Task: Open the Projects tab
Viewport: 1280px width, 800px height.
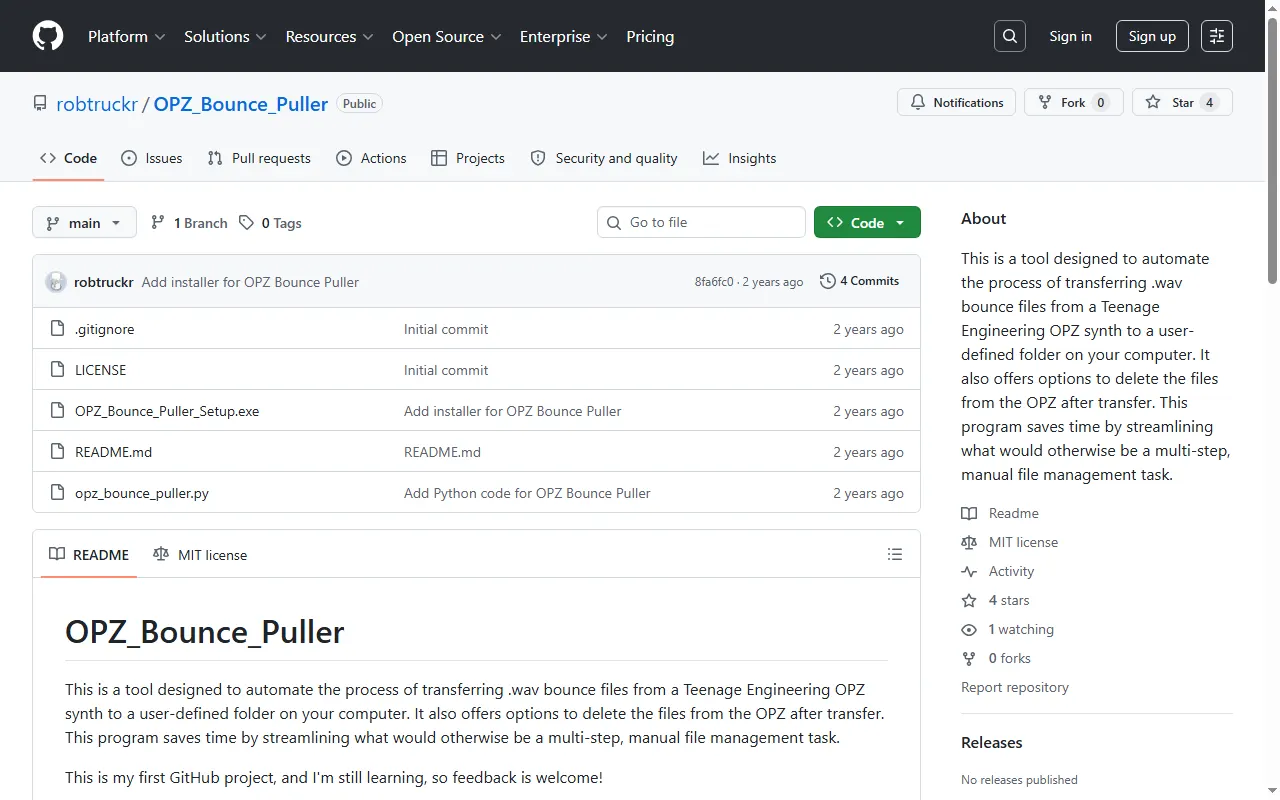Action: 467,158
